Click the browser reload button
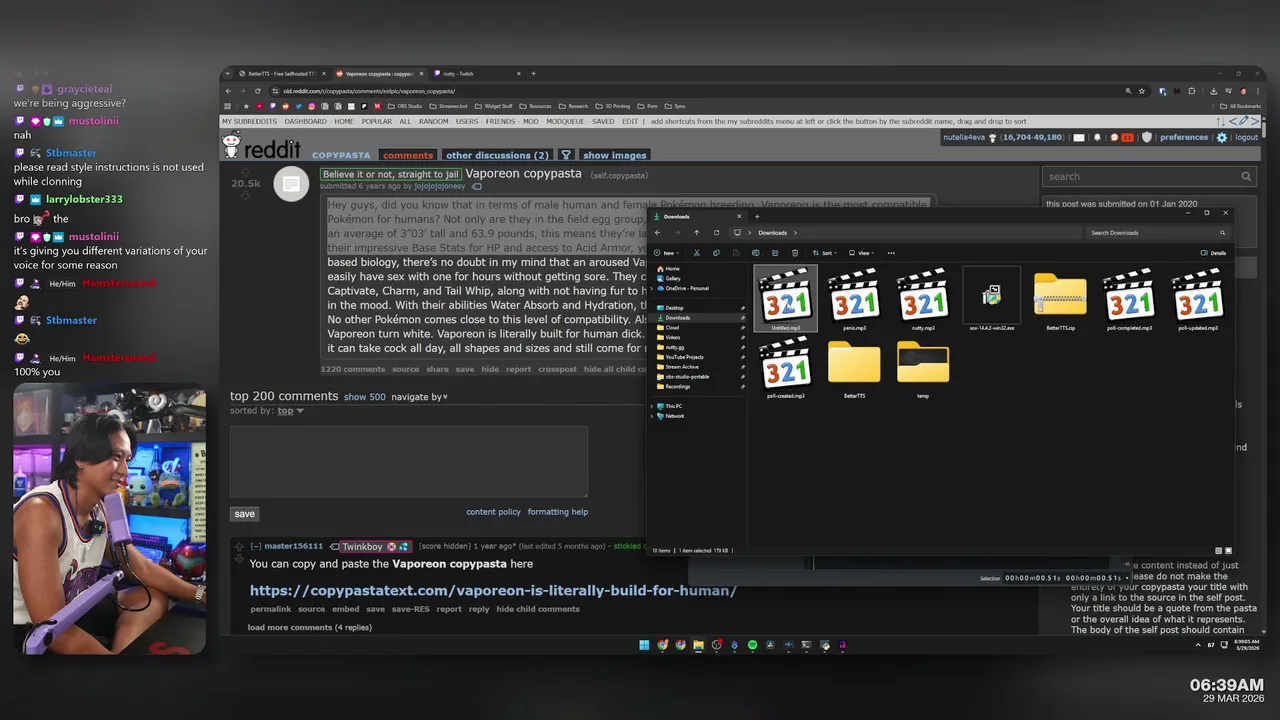This screenshot has width=1280, height=720. click(x=258, y=91)
